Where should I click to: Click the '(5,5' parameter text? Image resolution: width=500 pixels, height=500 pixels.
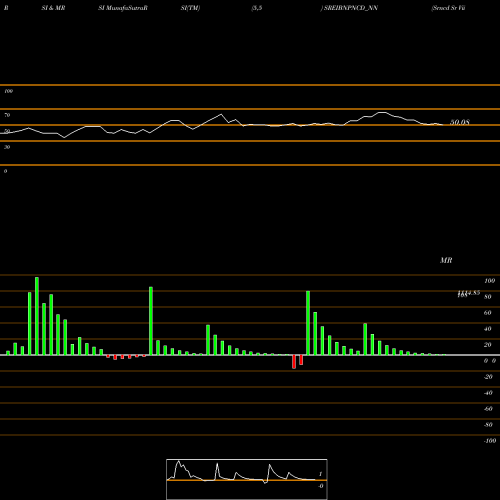click(257, 8)
